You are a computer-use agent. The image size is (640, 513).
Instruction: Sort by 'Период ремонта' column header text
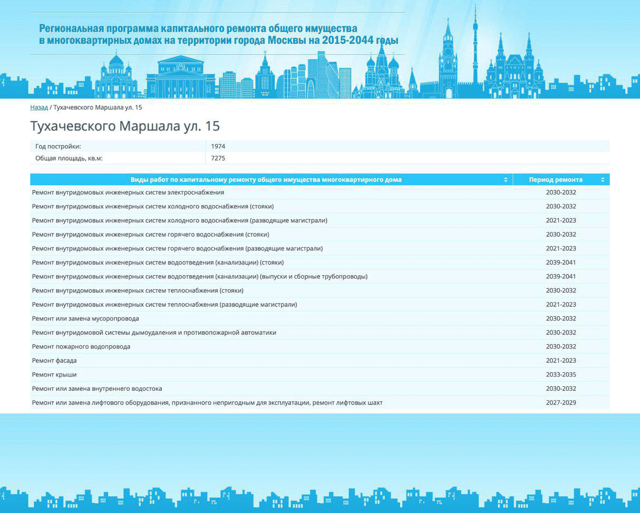(555, 180)
